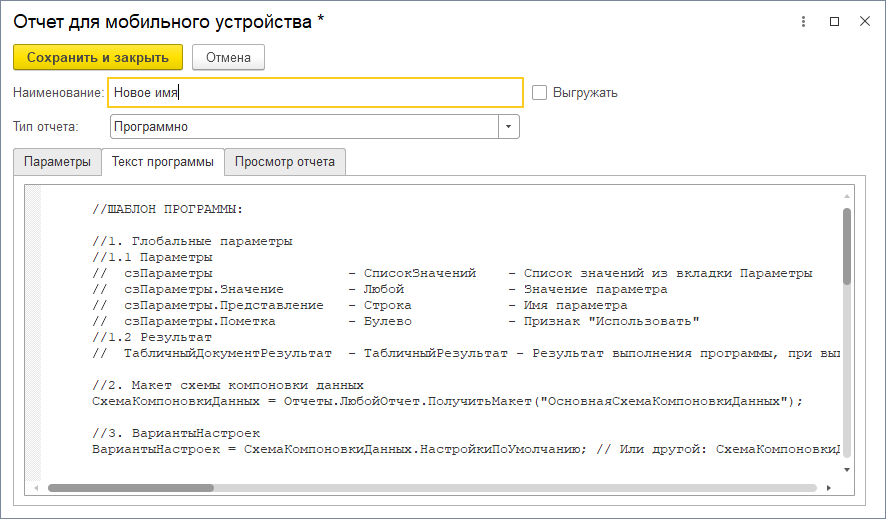Click the line //1. Глобальные параметры
This screenshot has width=886, height=519.
[192, 241]
